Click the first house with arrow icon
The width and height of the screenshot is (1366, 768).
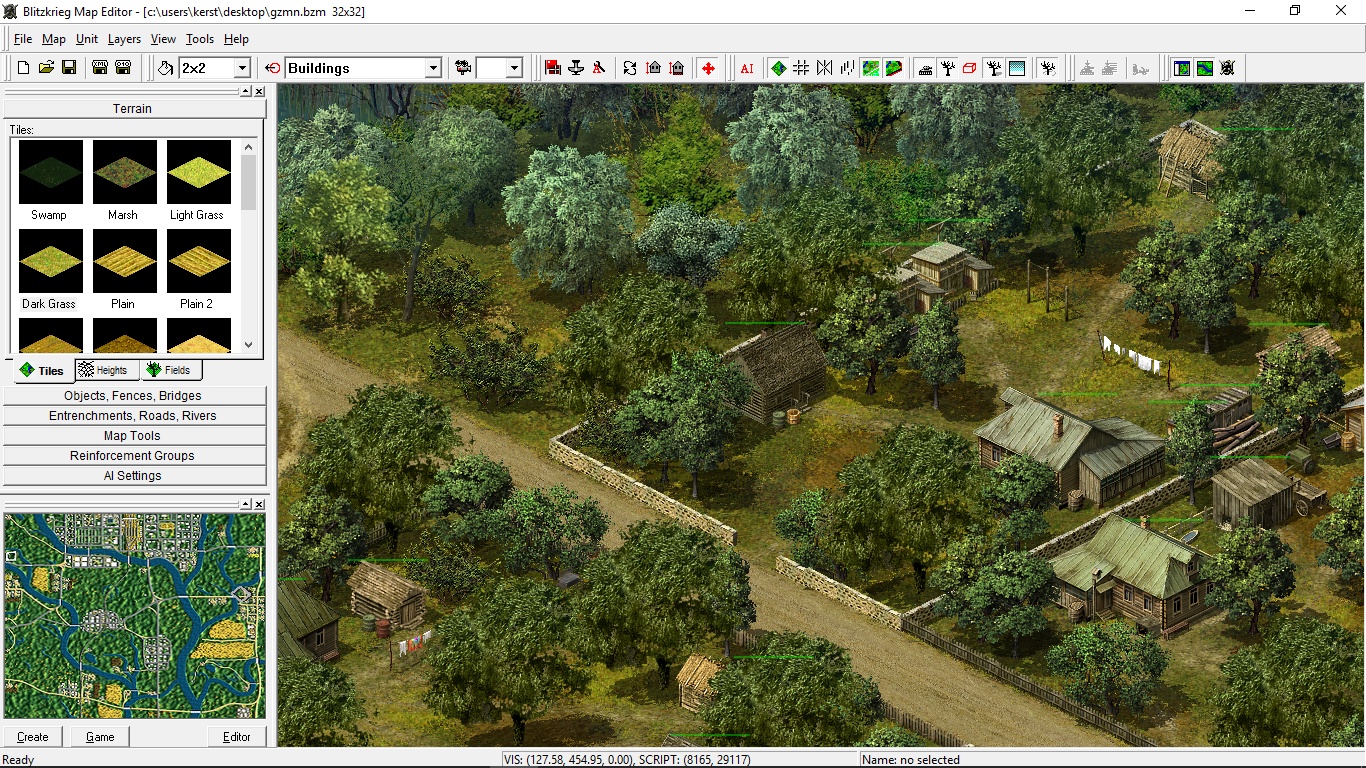tap(653, 68)
